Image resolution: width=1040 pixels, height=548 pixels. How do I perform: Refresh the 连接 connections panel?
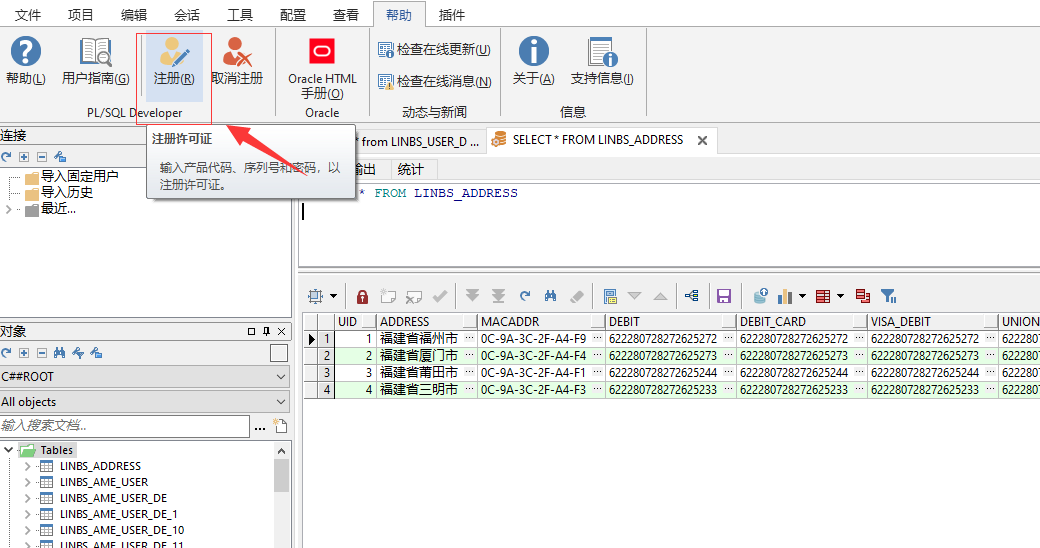coord(7,157)
